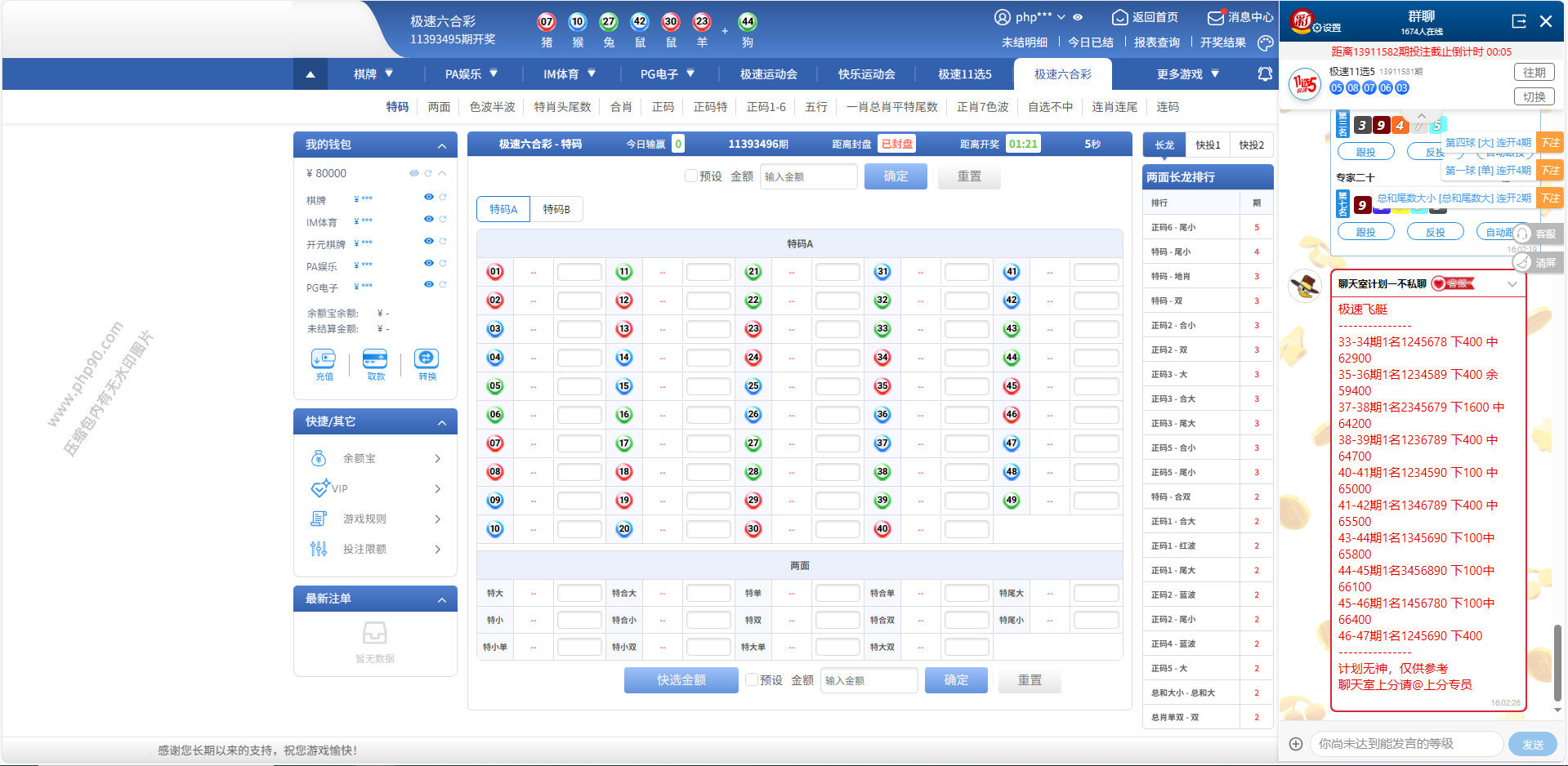
Task: Enable the bottom 预设 checkbox near 快选金额
Action: tap(752, 680)
